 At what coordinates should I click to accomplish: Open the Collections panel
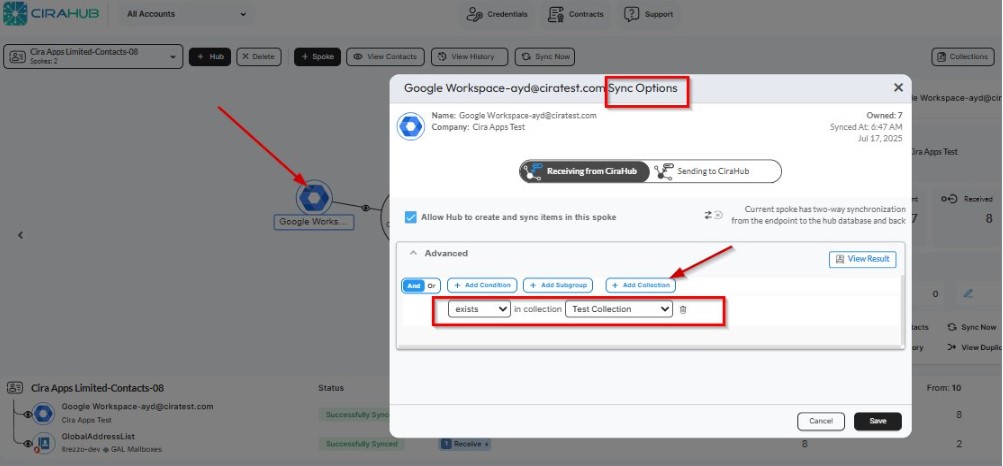(963, 57)
